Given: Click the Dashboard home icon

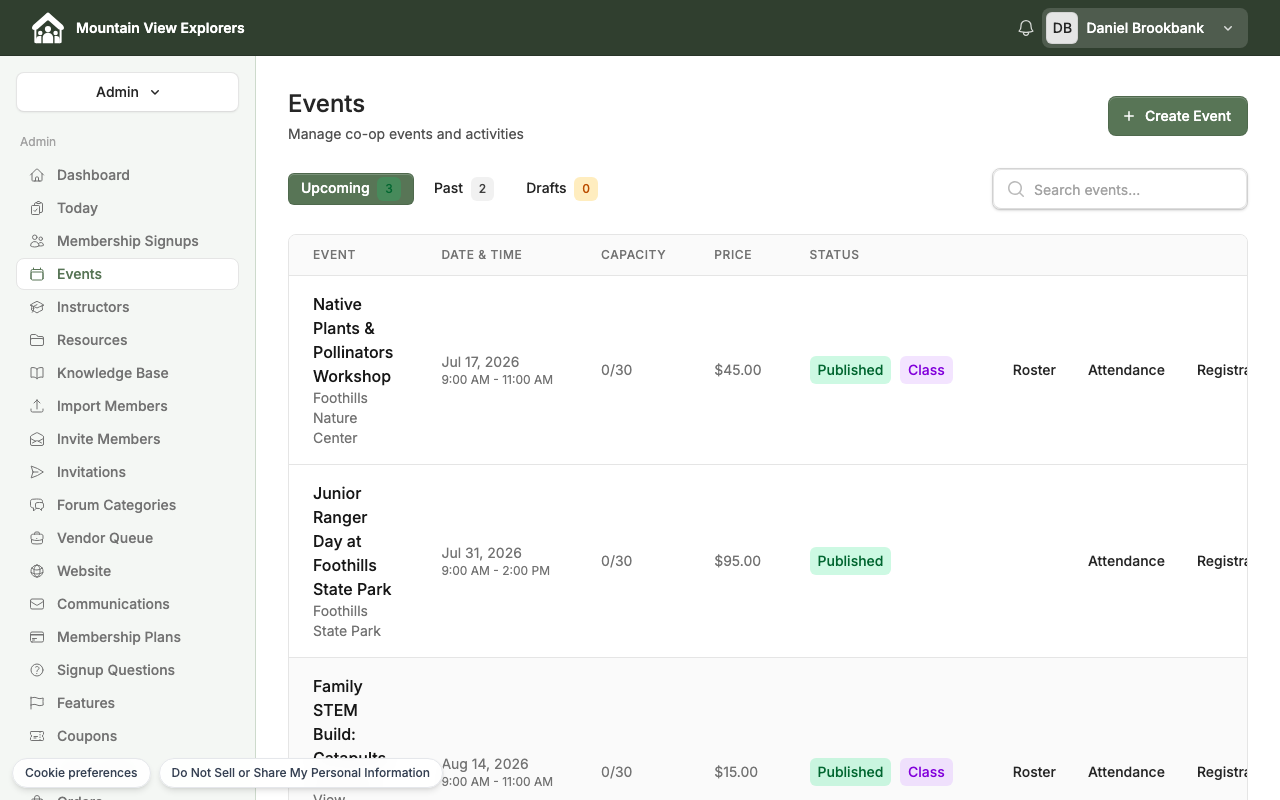Looking at the screenshot, I should pos(37,175).
